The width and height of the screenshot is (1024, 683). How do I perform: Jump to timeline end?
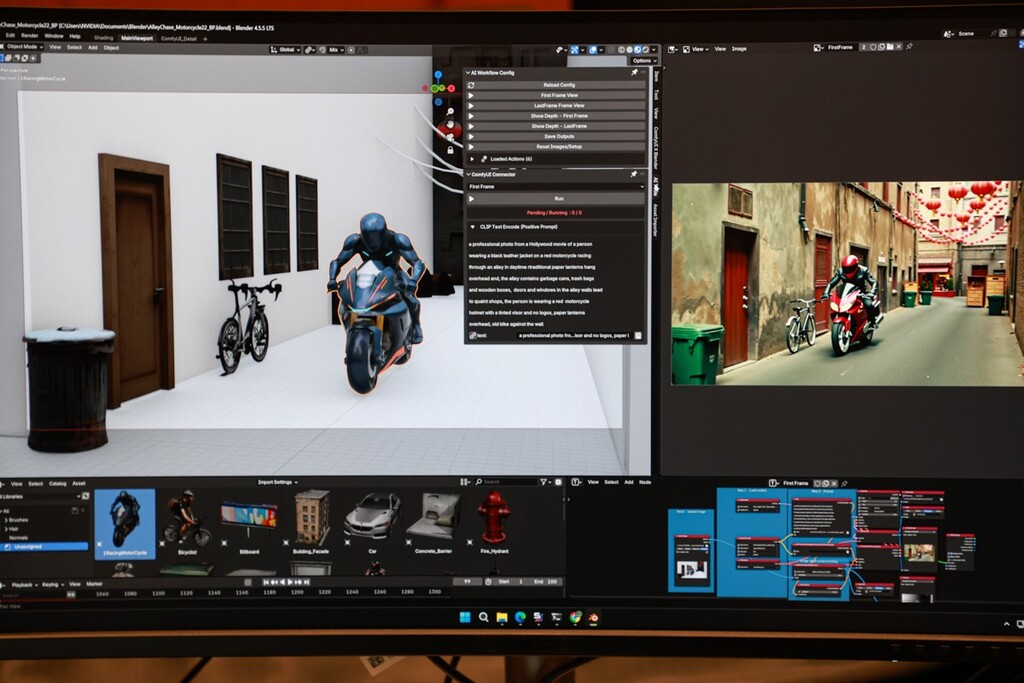(x=307, y=582)
